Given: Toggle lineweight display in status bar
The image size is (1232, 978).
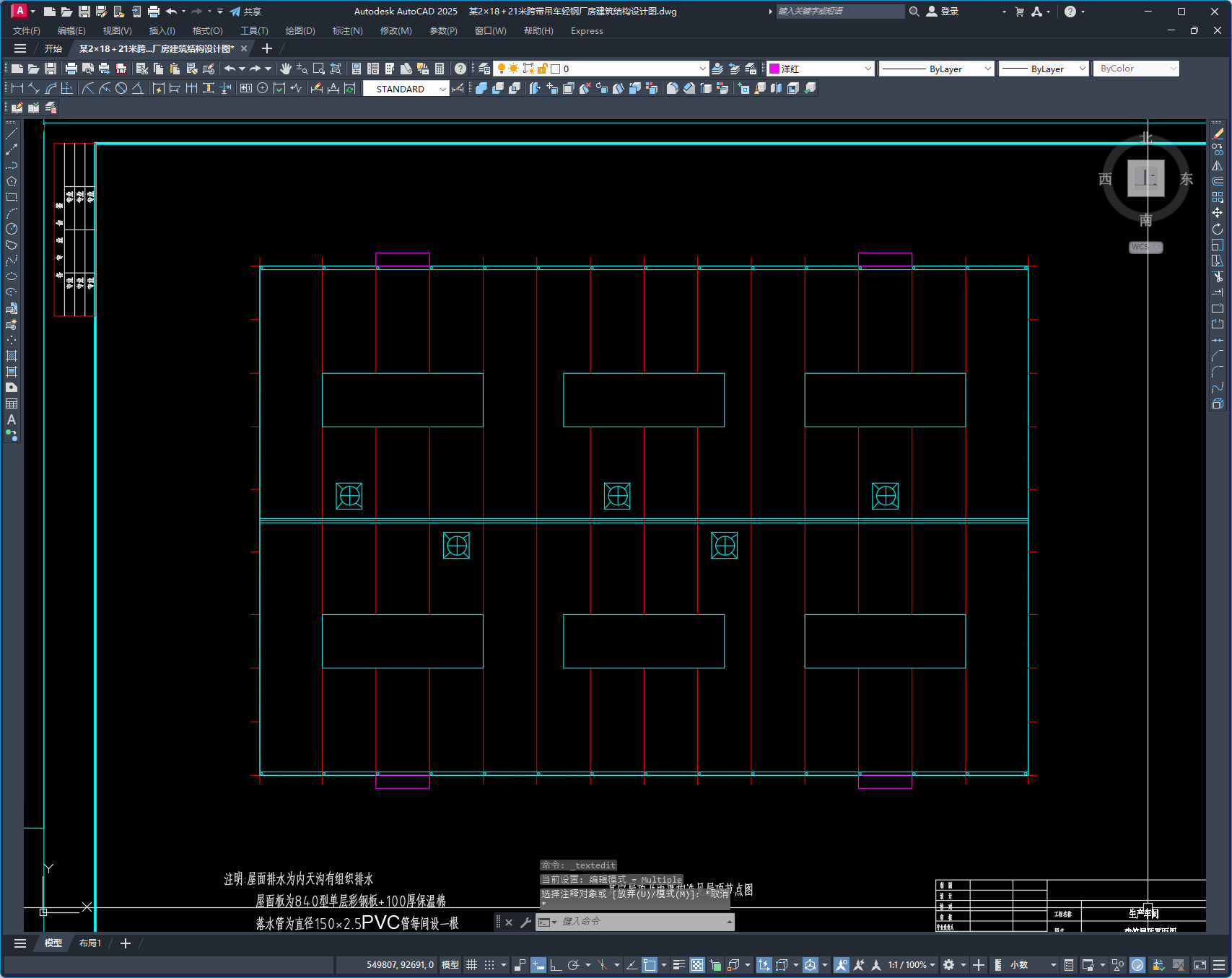Looking at the screenshot, I should (678, 965).
